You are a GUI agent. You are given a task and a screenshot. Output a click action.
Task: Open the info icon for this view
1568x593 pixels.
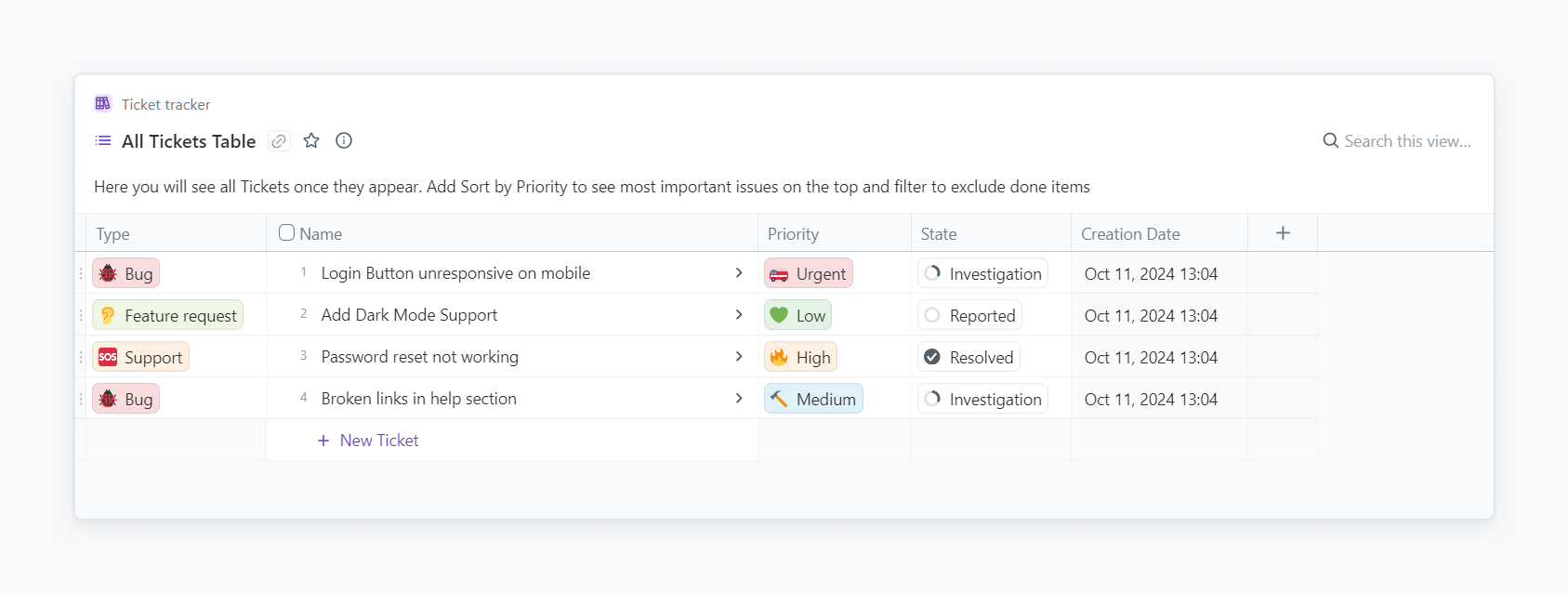[344, 140]
